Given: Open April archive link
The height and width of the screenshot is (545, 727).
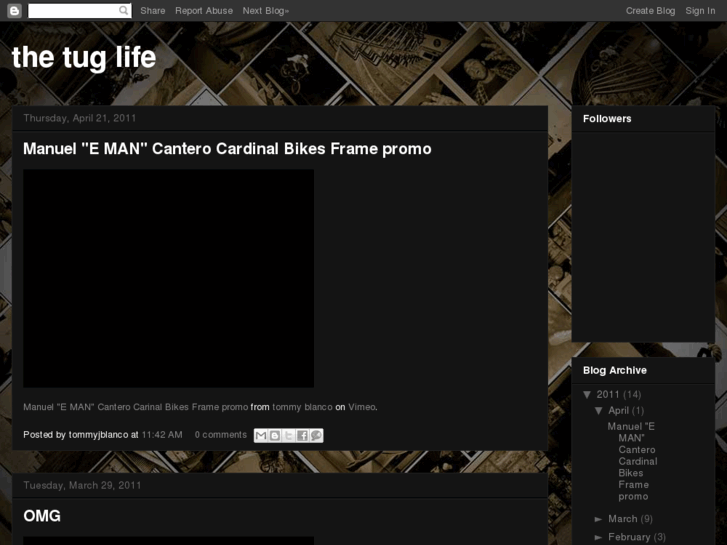Looking at the screenshot, I should pyautogui.click(x=619, y=410).
